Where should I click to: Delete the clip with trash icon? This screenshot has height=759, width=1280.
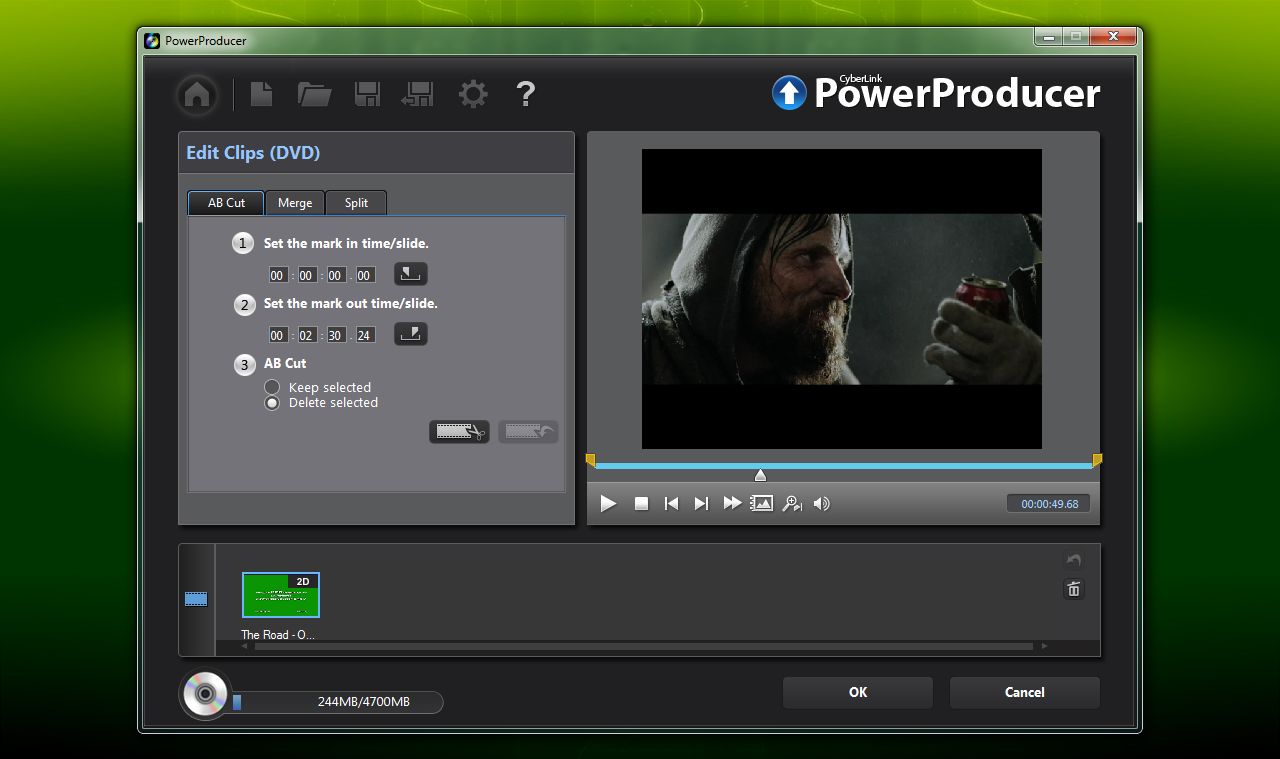point(1074,589)
